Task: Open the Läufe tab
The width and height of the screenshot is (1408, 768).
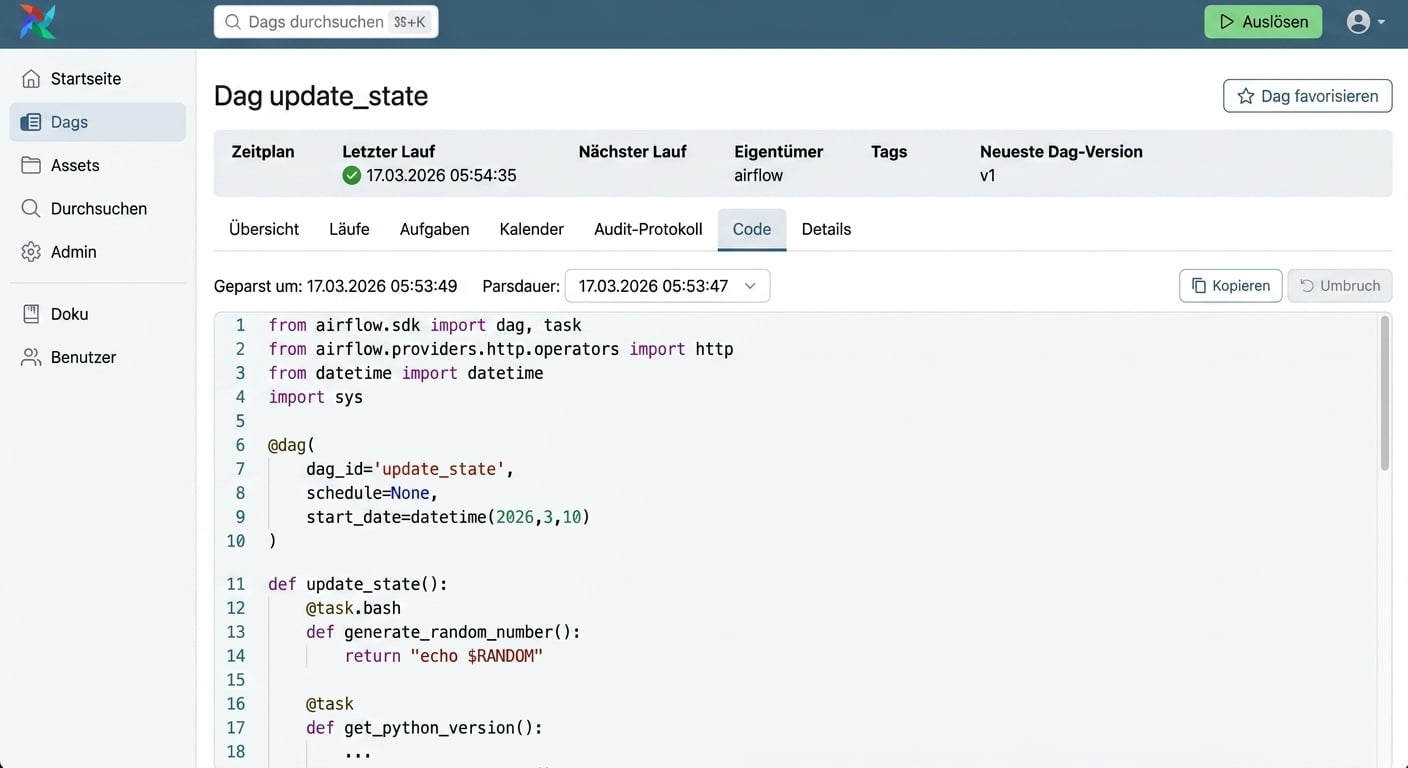Action: (349, 229)
